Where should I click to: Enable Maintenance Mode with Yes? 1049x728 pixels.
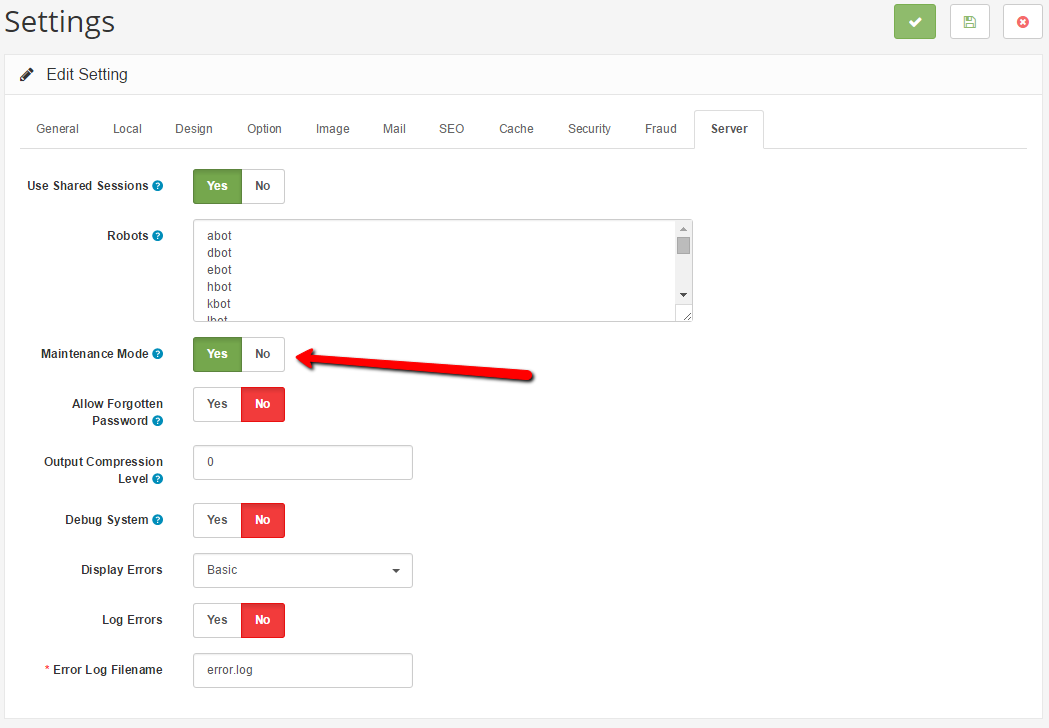217,354
